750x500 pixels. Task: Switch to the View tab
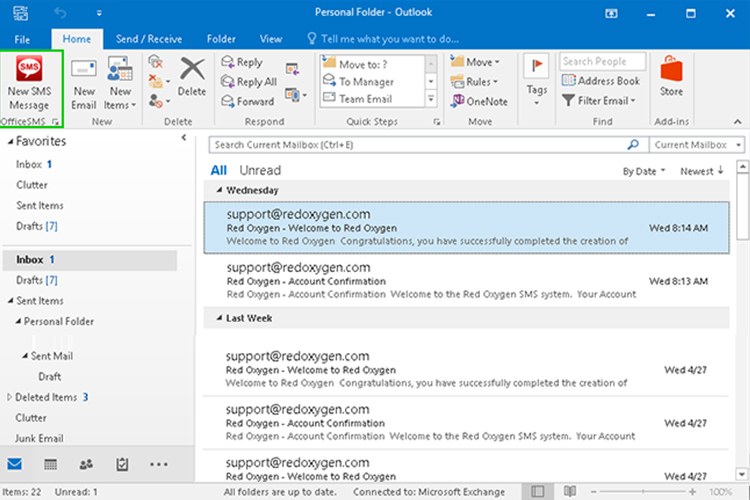pos(271,39)
